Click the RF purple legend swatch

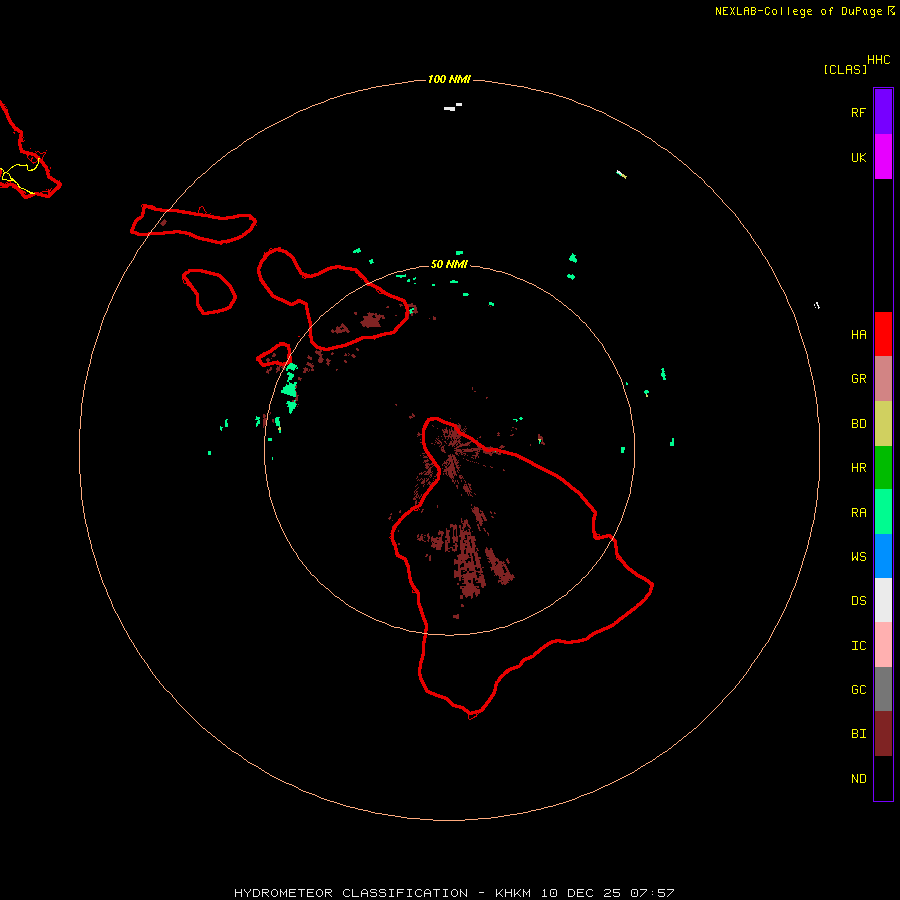point(883,112)
